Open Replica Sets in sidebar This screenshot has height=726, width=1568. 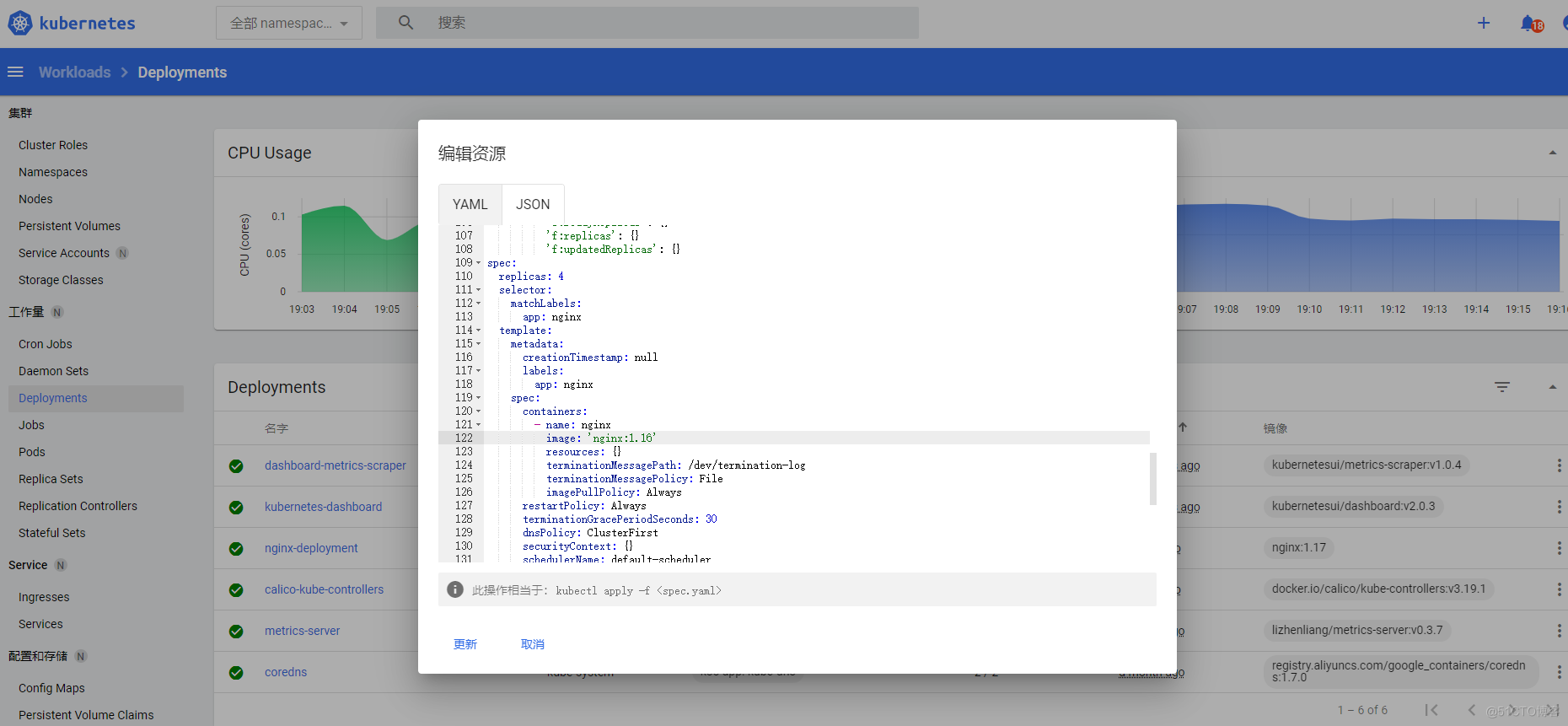pos(51,479)
